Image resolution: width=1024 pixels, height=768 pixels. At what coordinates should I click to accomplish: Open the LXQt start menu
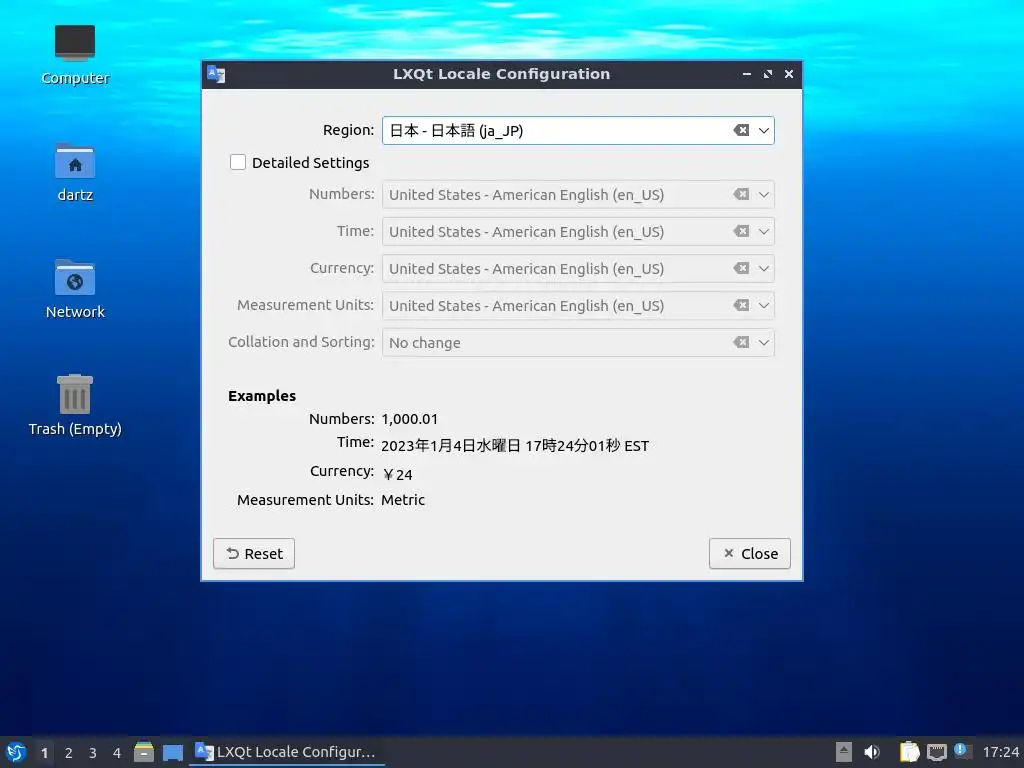16,752
